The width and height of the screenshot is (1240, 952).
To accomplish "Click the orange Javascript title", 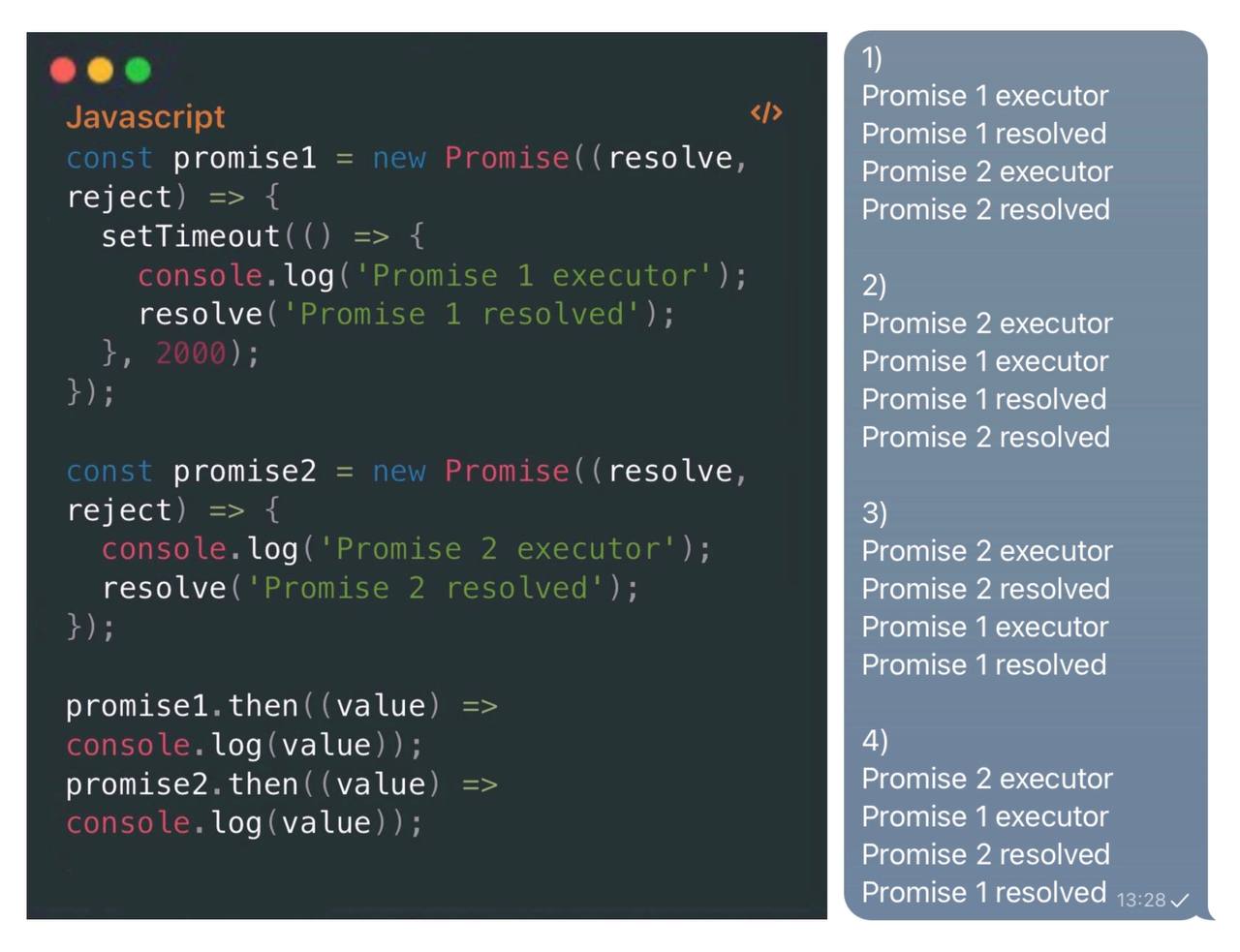I will pos(145,116).
